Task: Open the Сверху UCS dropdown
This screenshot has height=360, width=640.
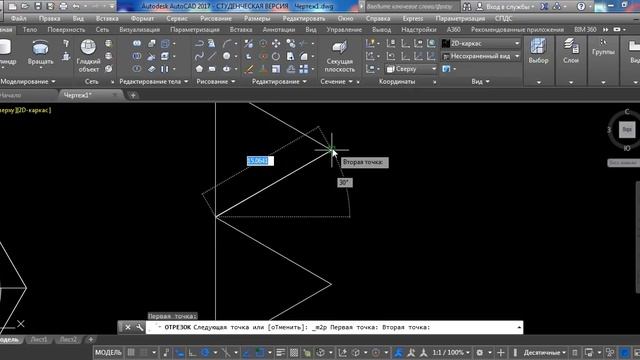Action: (411, 69)
